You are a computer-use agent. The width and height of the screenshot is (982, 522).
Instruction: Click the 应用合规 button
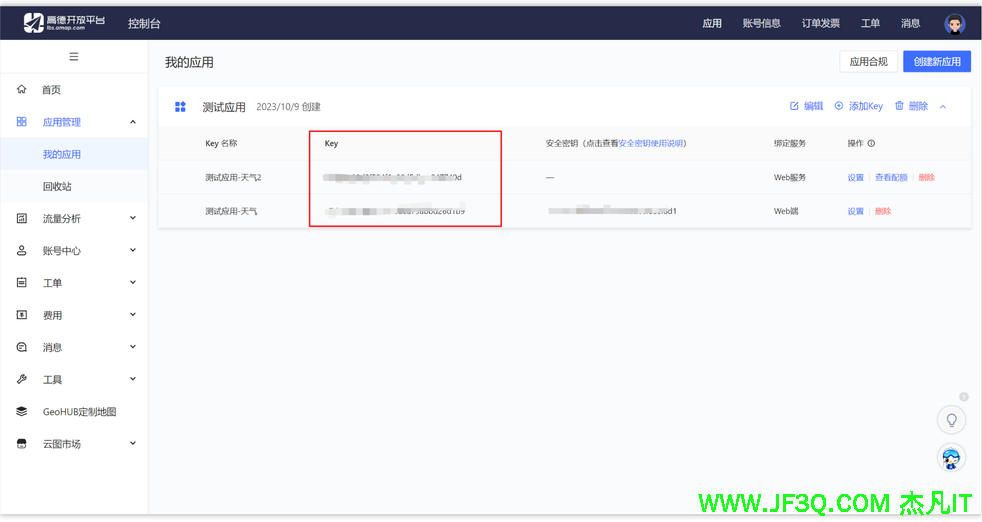868,62
